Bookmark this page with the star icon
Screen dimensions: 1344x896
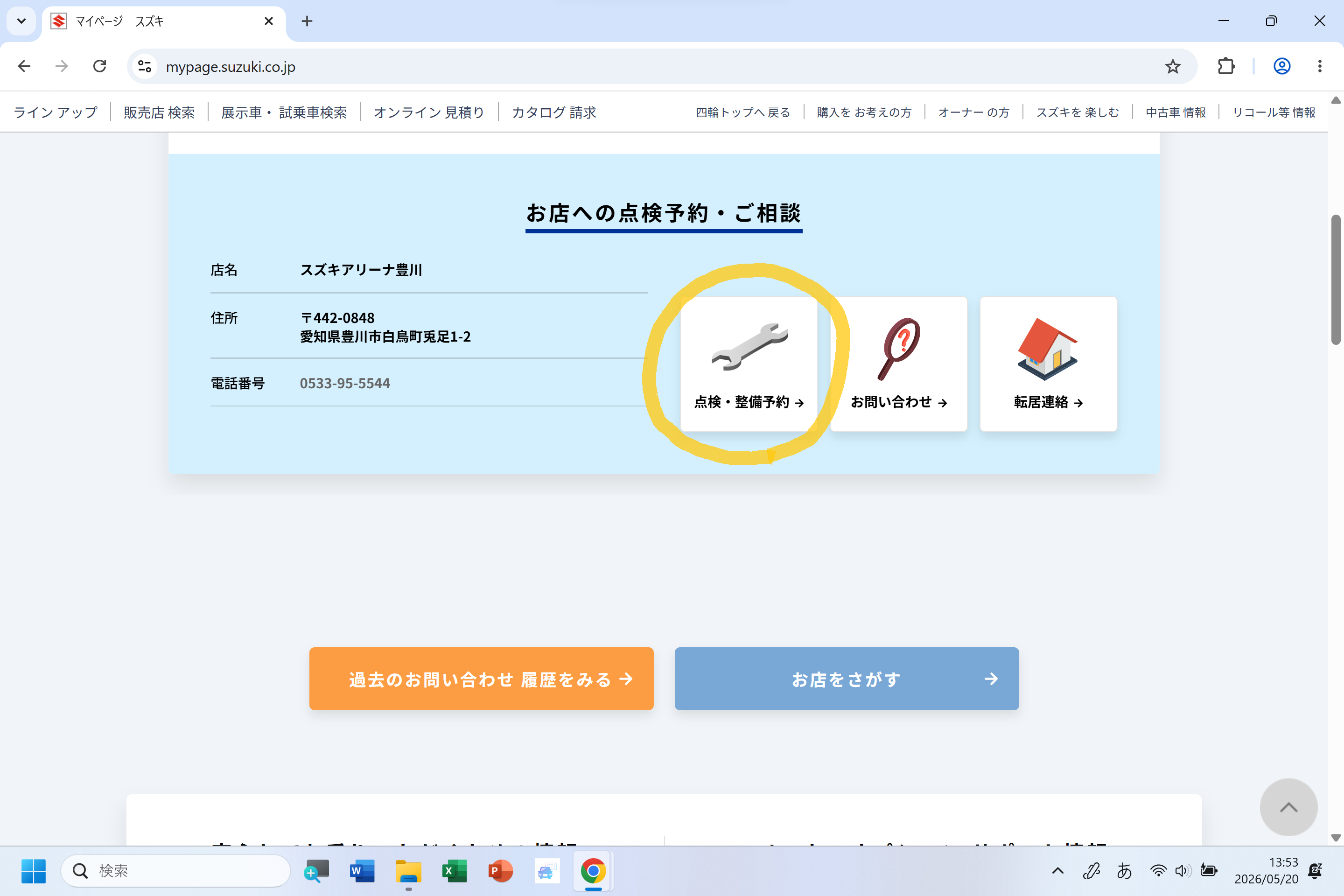point(1173,66)
